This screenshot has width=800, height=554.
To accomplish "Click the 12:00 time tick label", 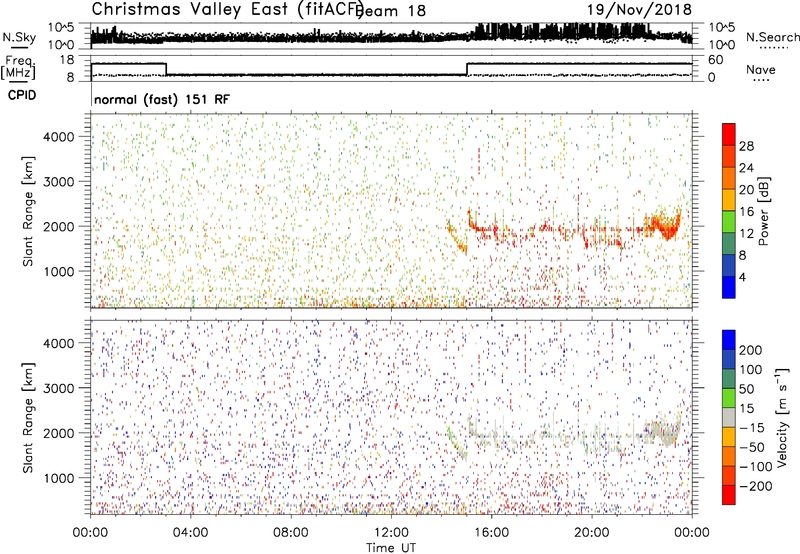I will (x=391, y=533).
